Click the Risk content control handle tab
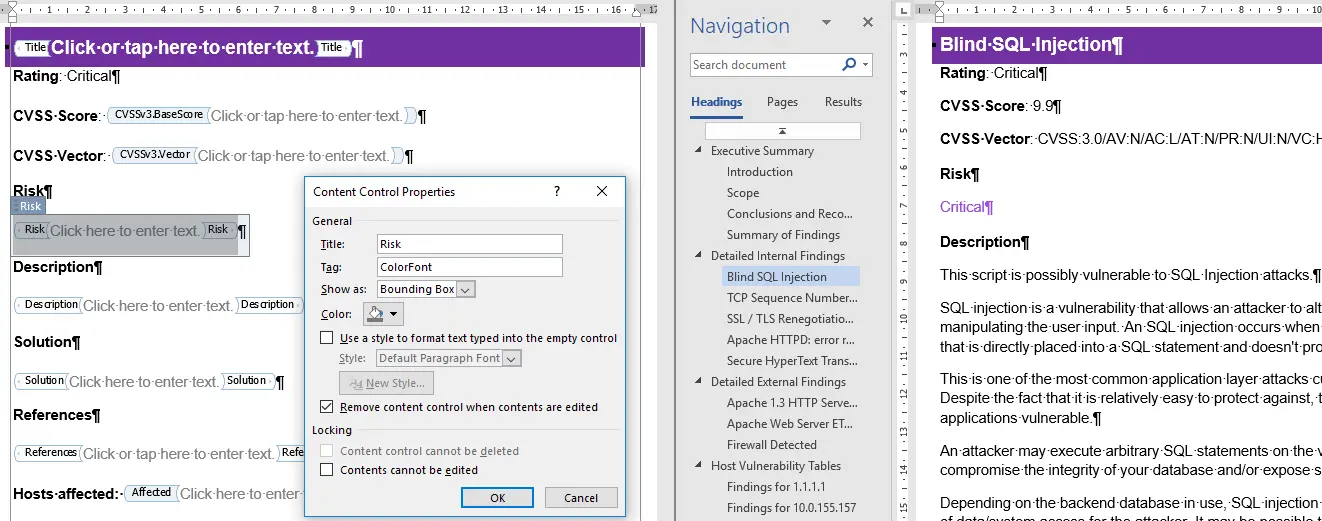The image size is (1322, 521). point(29,206)
